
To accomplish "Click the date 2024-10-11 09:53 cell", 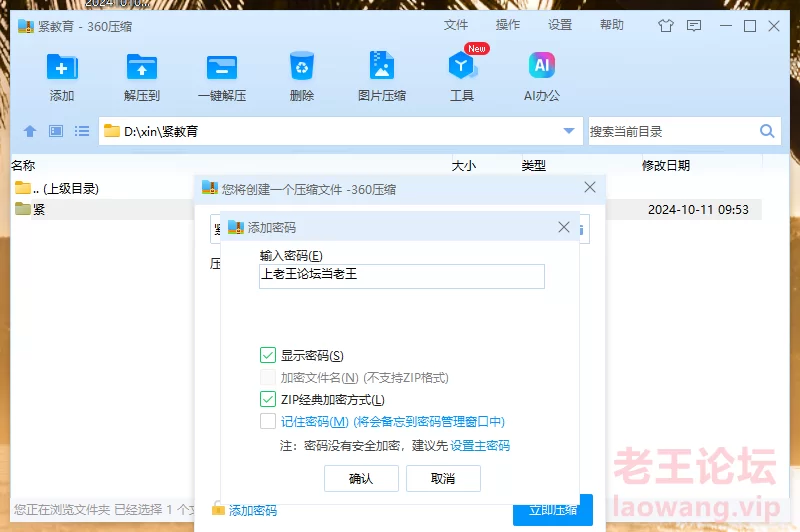I will pyautogui.click(x=698, y=210).
